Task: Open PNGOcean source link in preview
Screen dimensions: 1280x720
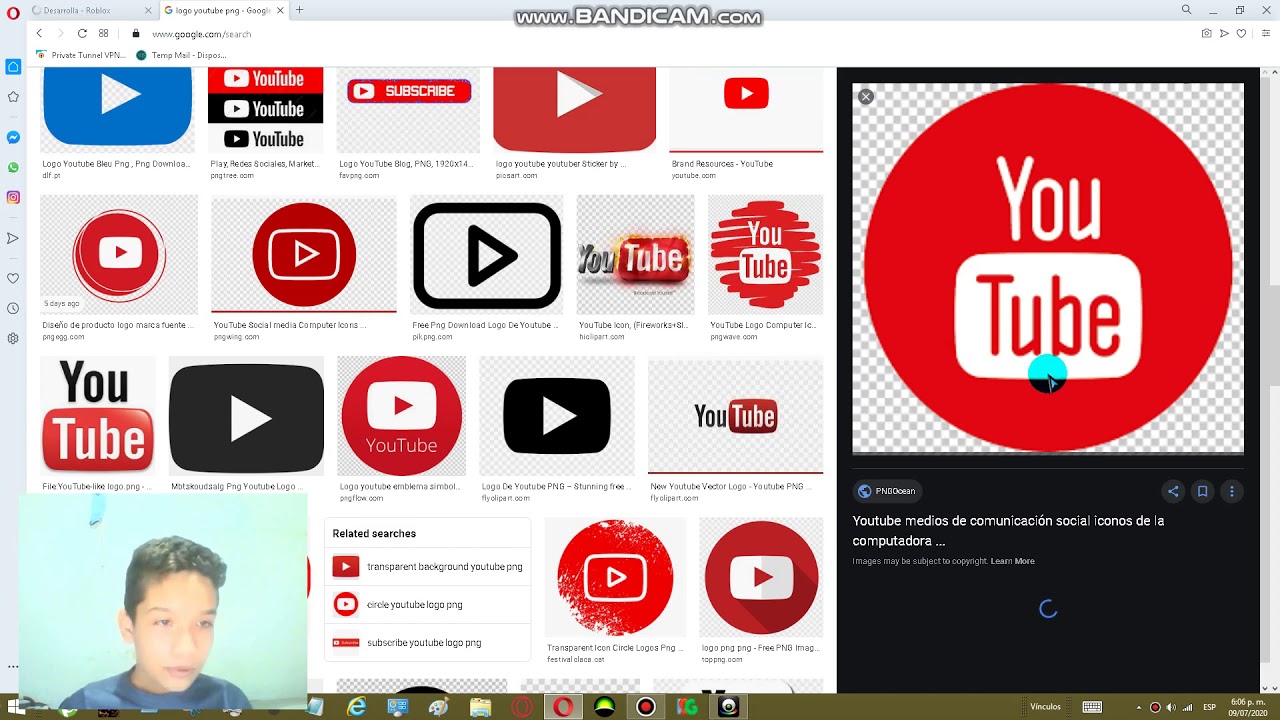Action: 887,491
